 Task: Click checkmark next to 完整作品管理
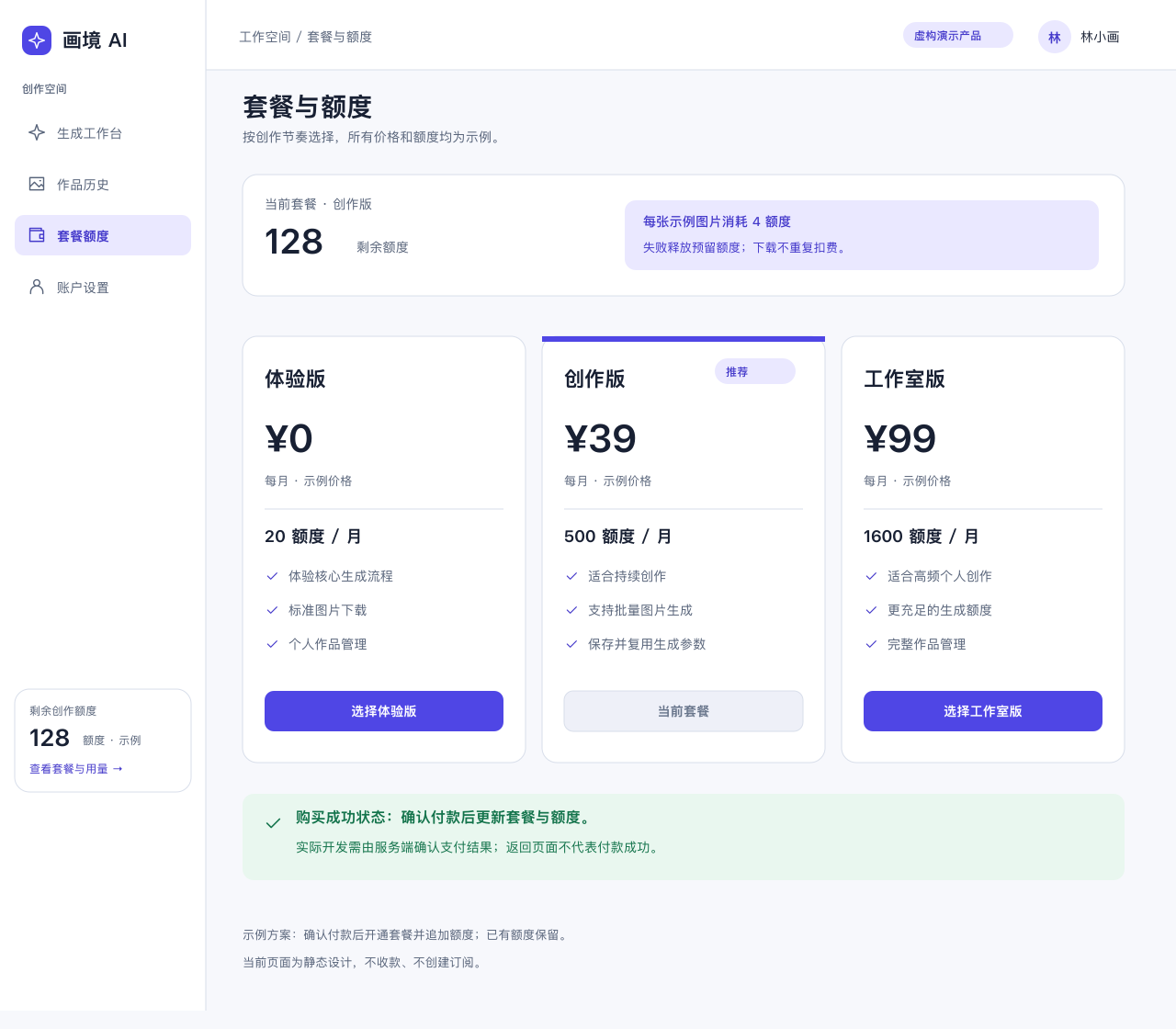pos(871,644)
